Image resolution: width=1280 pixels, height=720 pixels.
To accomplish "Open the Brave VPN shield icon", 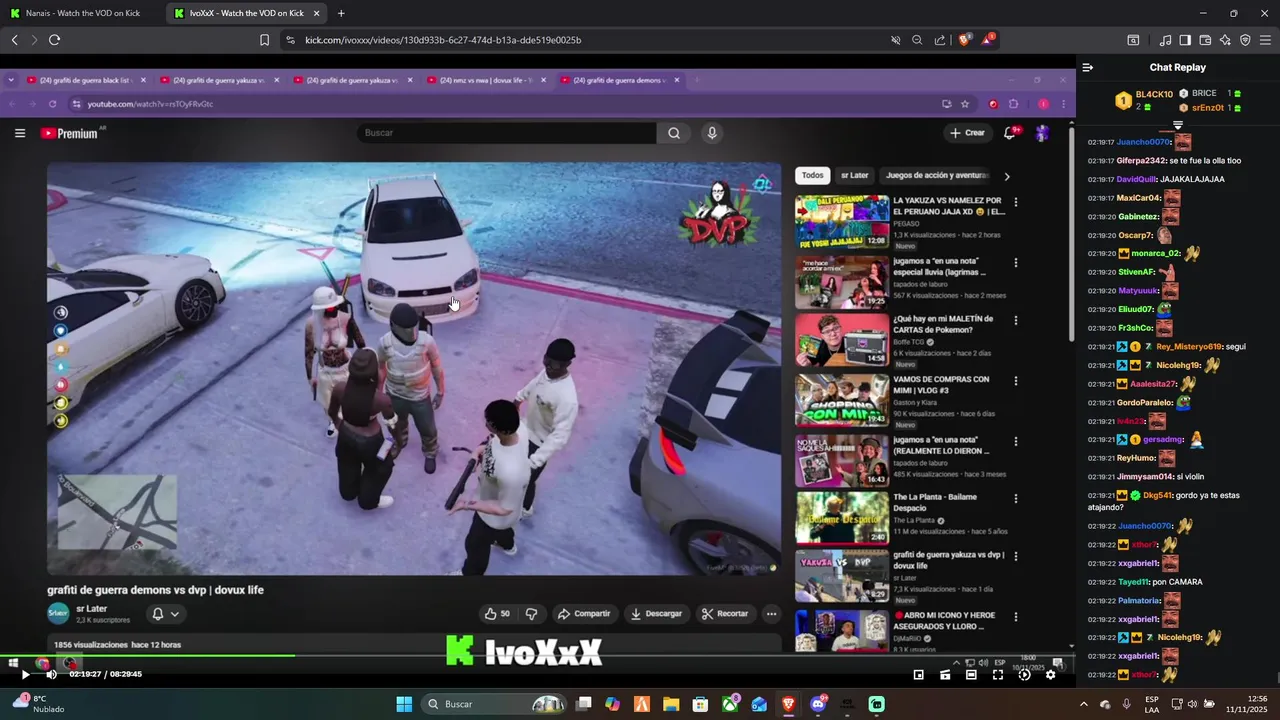I will (1245, 40).
